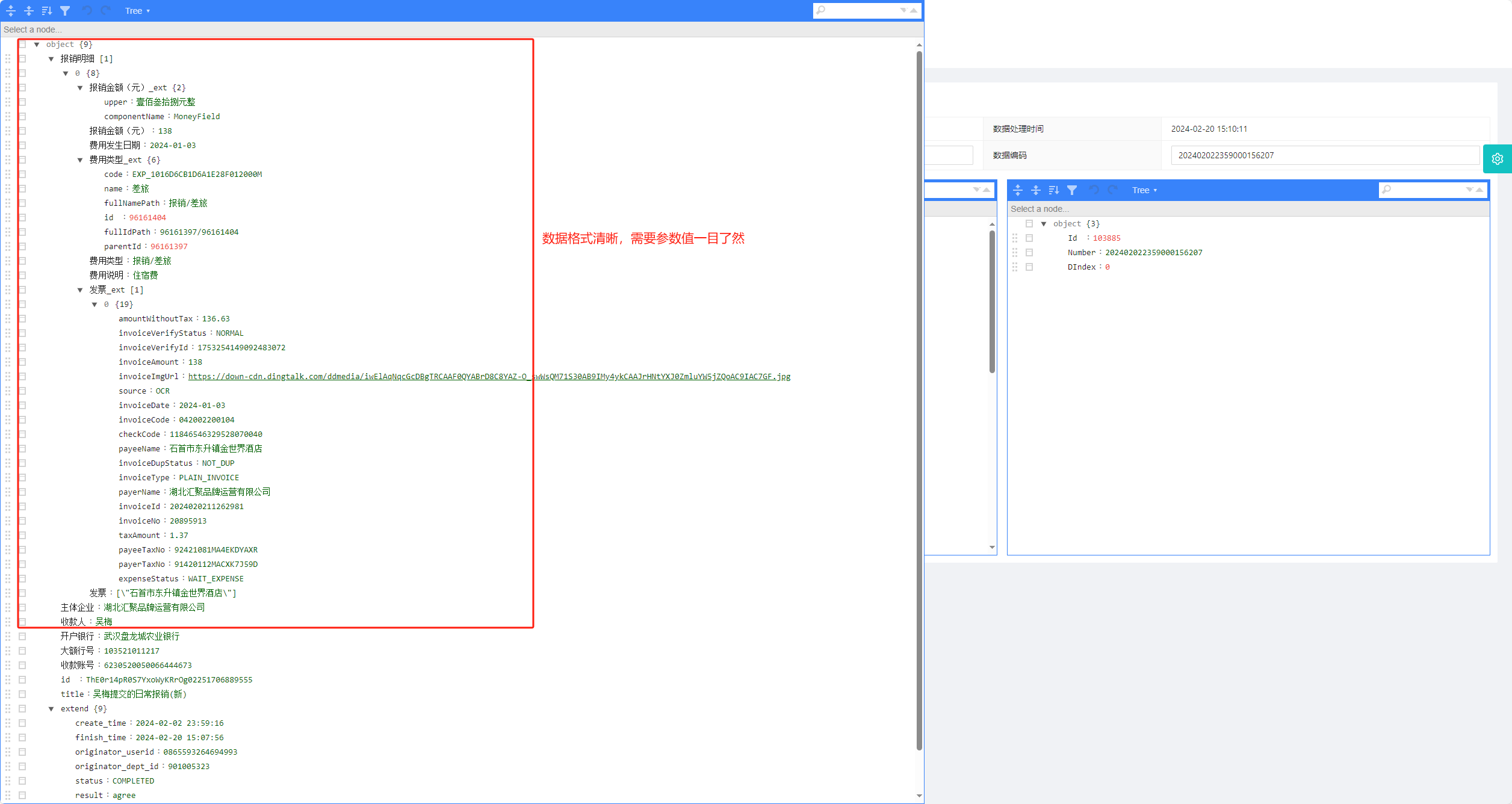Click the invoiceType value PLAIN_INVOICE
Viewport: 1512px width, 804px height.
point(209,478)
